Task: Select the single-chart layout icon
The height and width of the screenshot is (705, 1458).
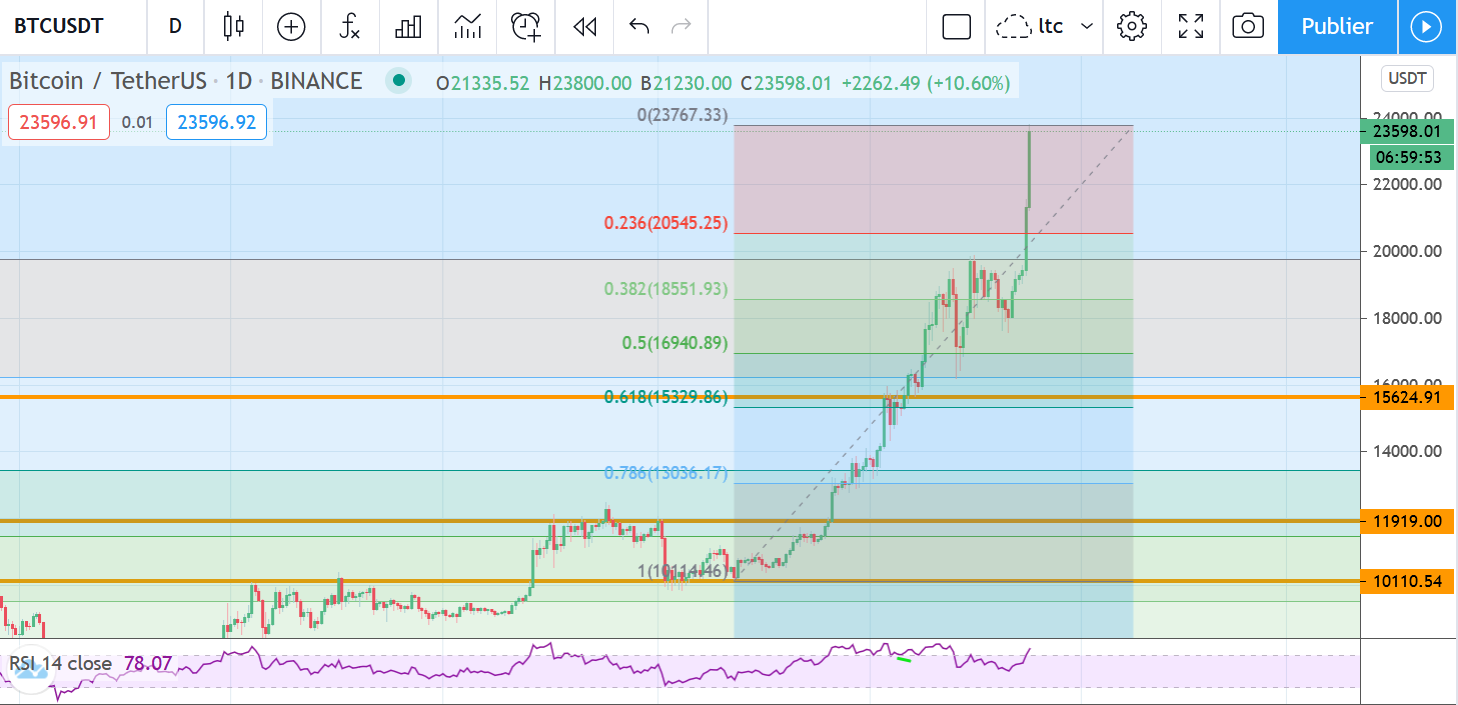Action: tap(955, 27)
